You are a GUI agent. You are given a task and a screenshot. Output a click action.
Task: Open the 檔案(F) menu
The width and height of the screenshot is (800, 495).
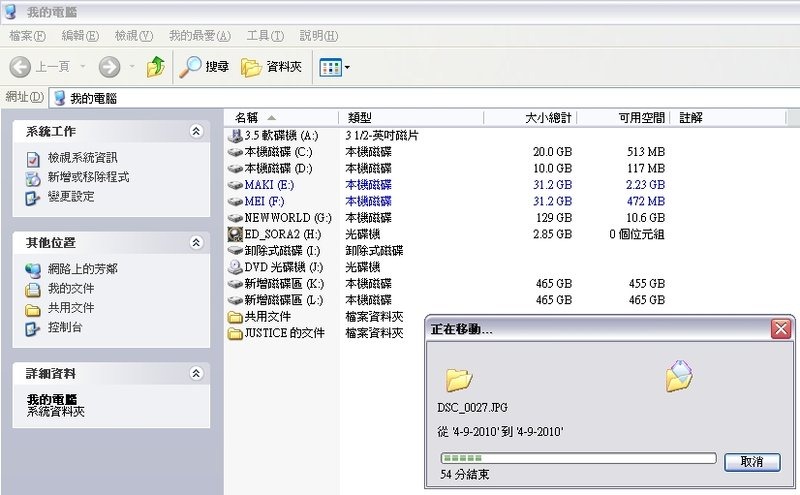tap(27, 36)
